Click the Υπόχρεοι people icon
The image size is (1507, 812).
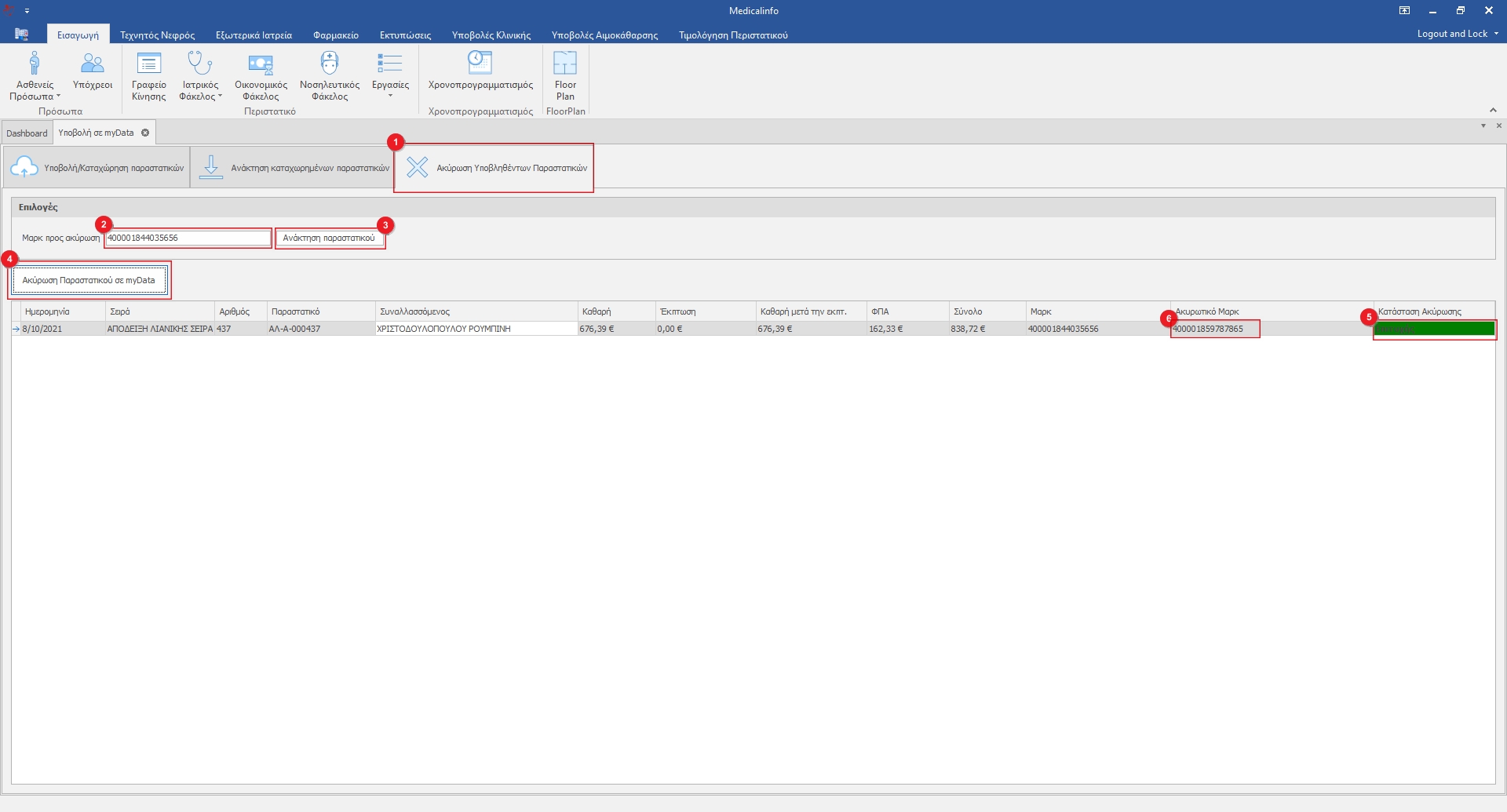[93, 71]
